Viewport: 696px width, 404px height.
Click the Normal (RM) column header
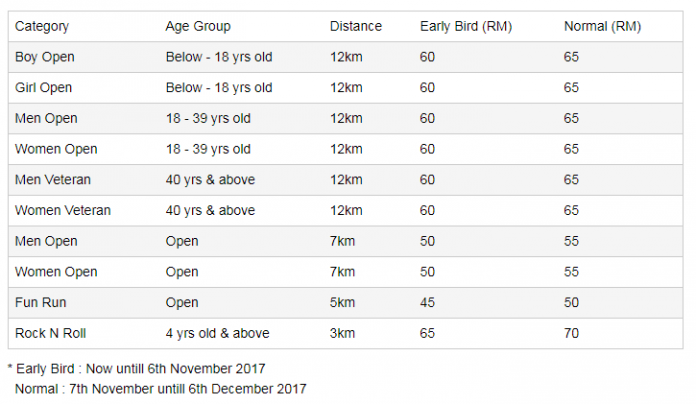(x=602, y=27)
